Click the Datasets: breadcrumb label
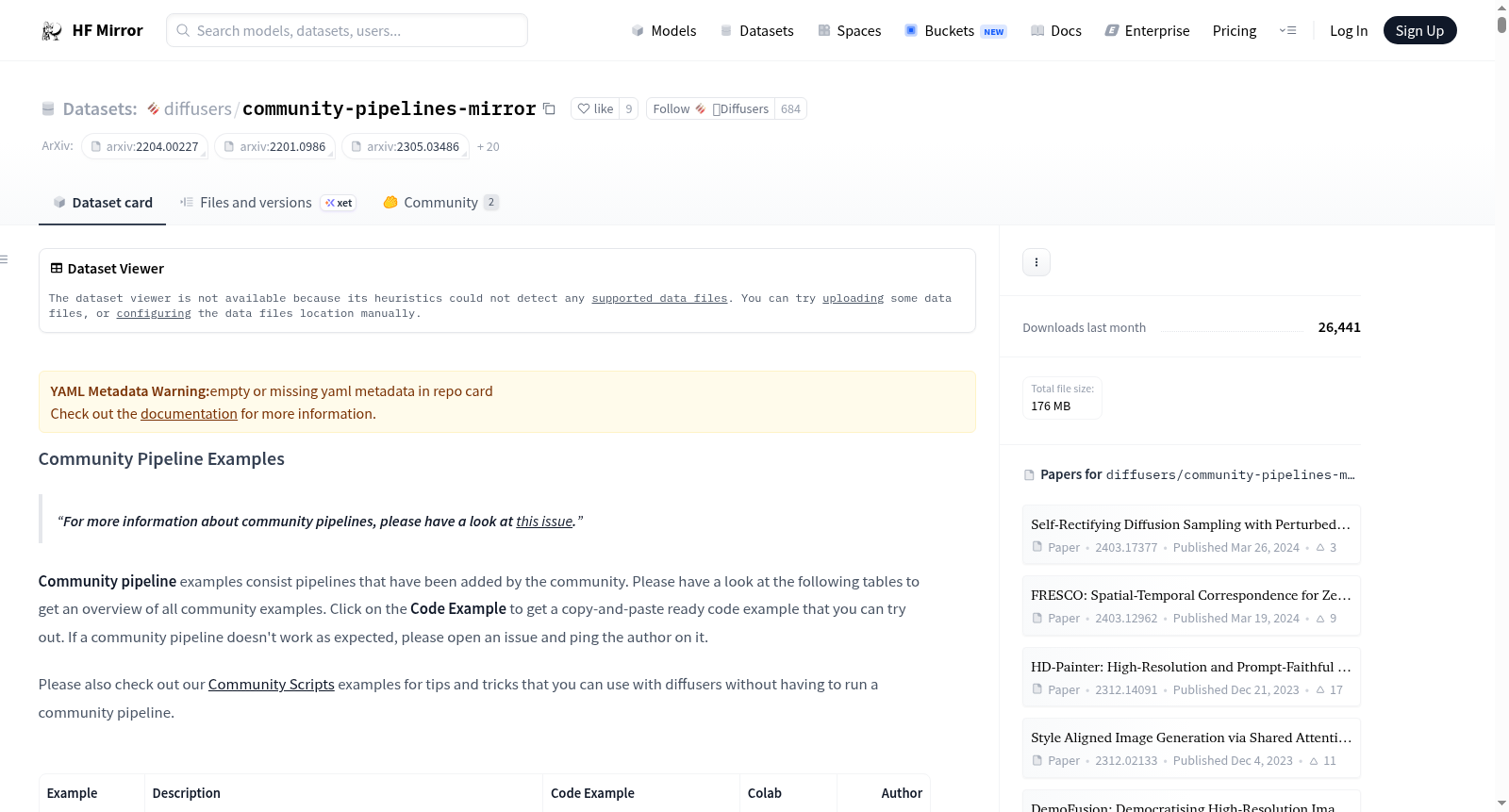1509x812 pixels. 100,109
